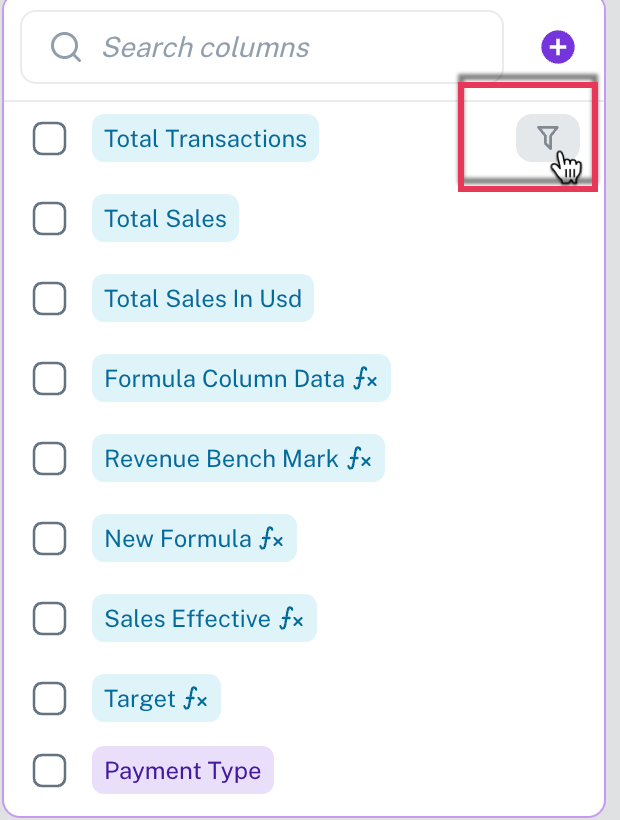Click fx icon on Formula Column Data
Screen dimensions: 620x820
365,378
